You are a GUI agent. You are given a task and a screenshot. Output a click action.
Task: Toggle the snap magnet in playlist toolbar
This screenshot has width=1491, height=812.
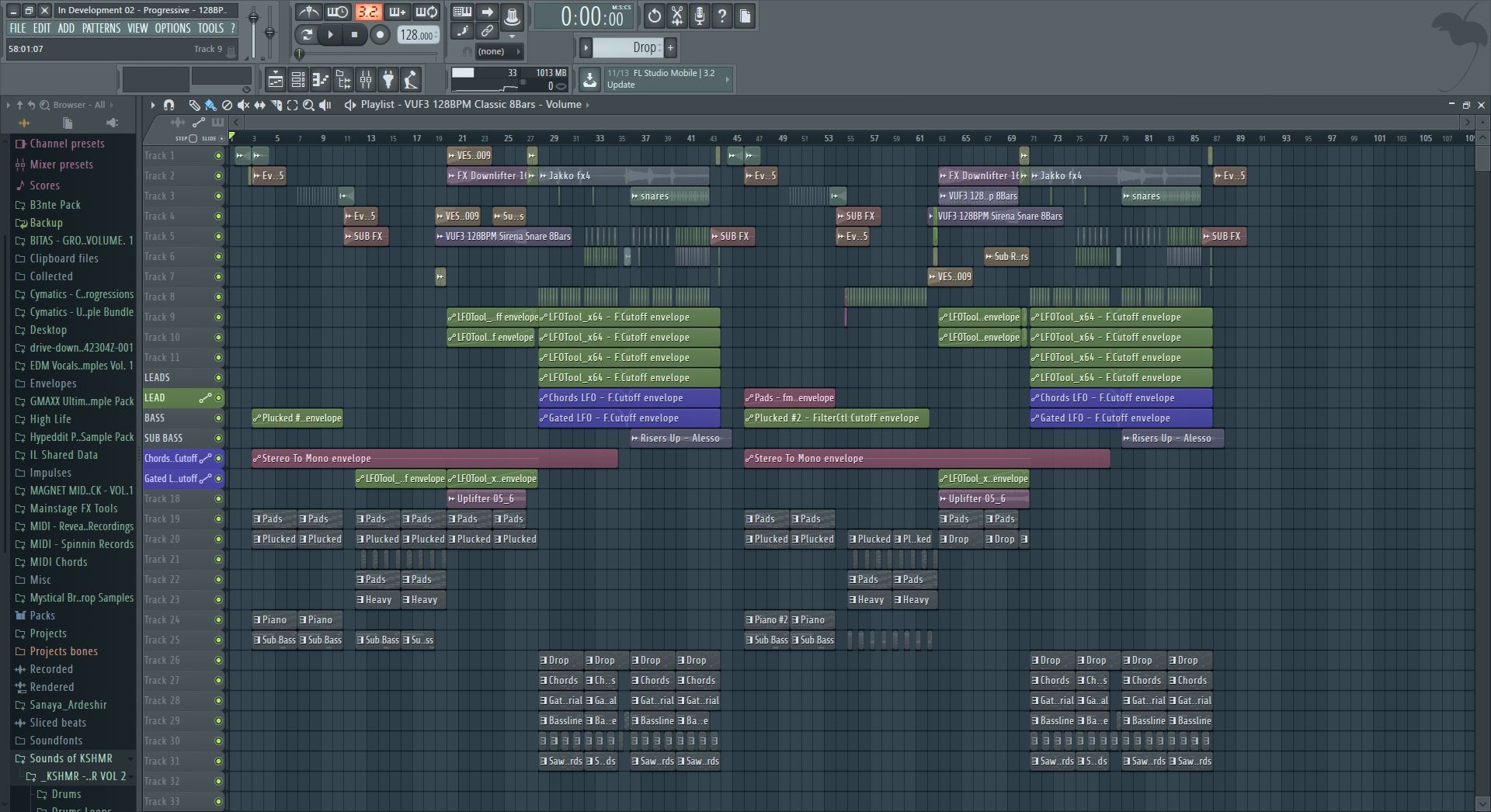tap(169, 105)
